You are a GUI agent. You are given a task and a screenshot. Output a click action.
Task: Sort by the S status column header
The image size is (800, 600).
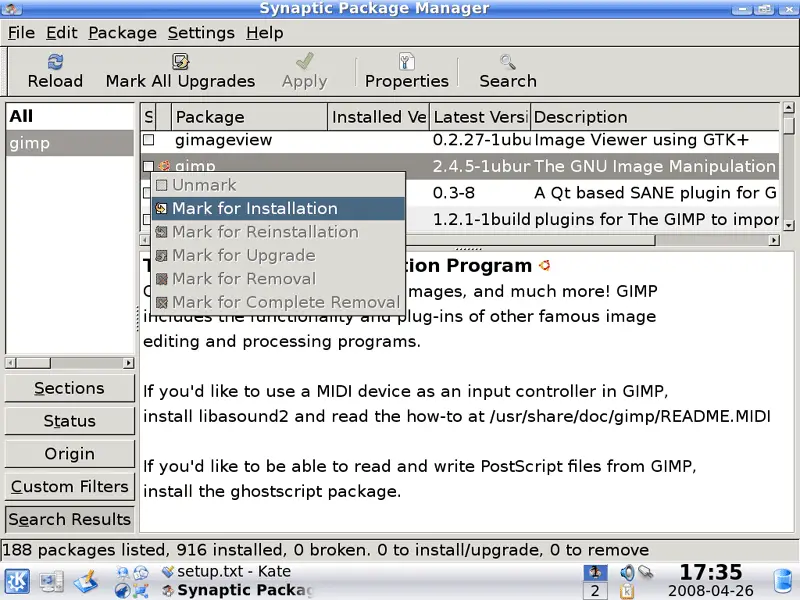tap(148, 117)
